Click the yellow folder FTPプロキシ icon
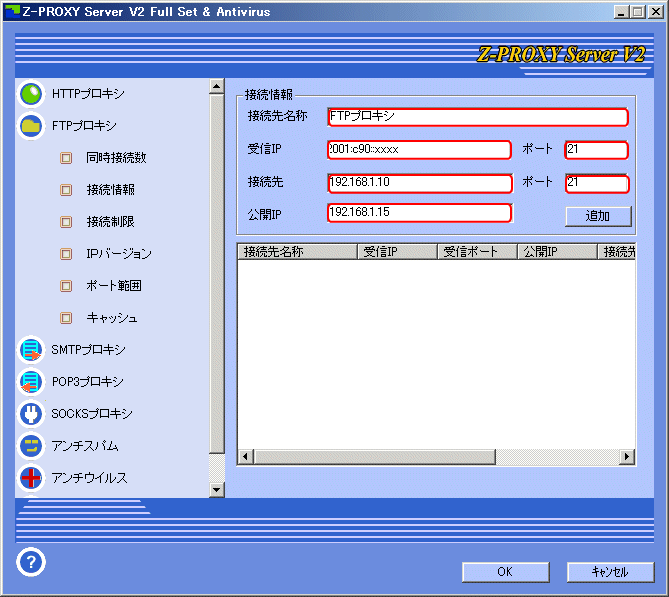669x597 pixels. (x=31, y=126)
